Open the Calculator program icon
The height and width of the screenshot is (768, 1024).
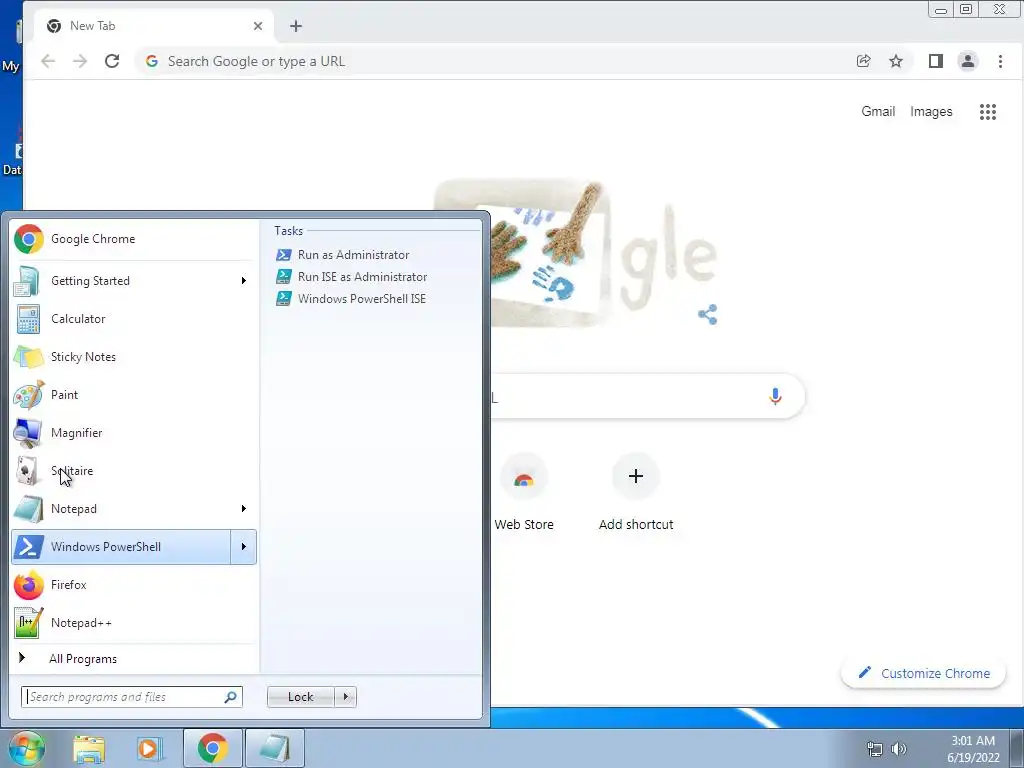point(28,319)
